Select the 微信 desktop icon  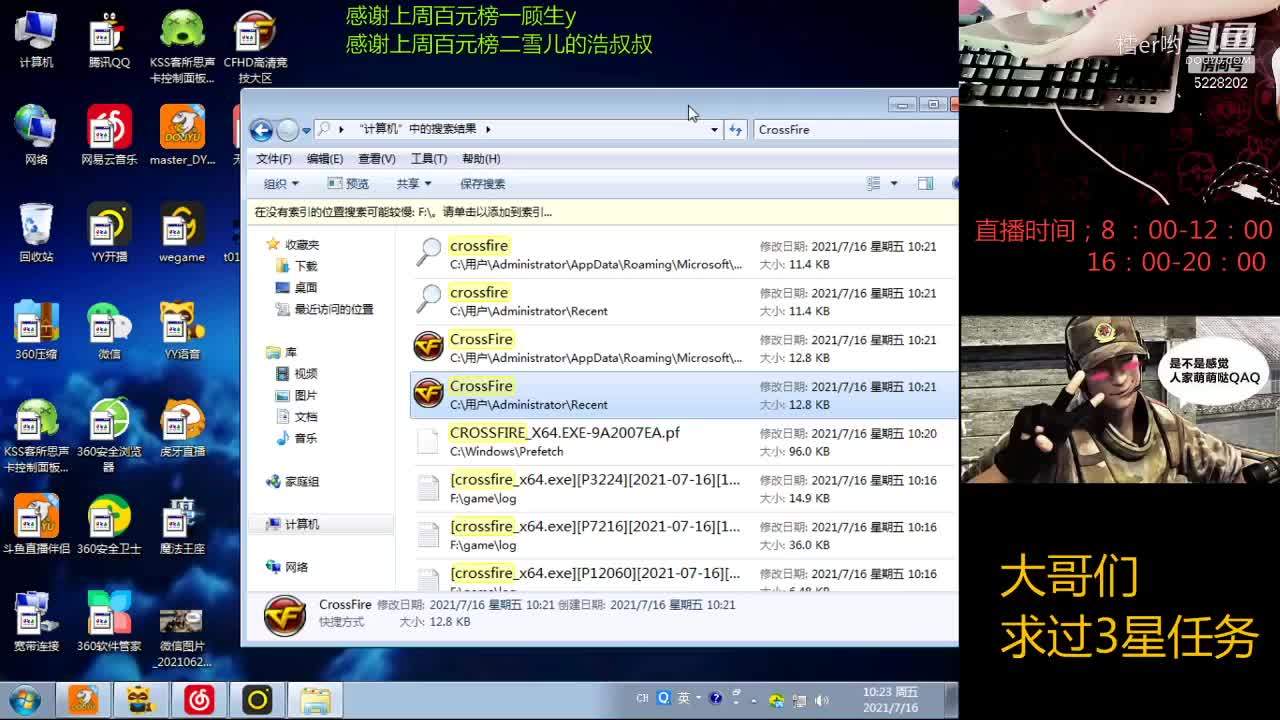pyautogui.click(x=109, y=330)
